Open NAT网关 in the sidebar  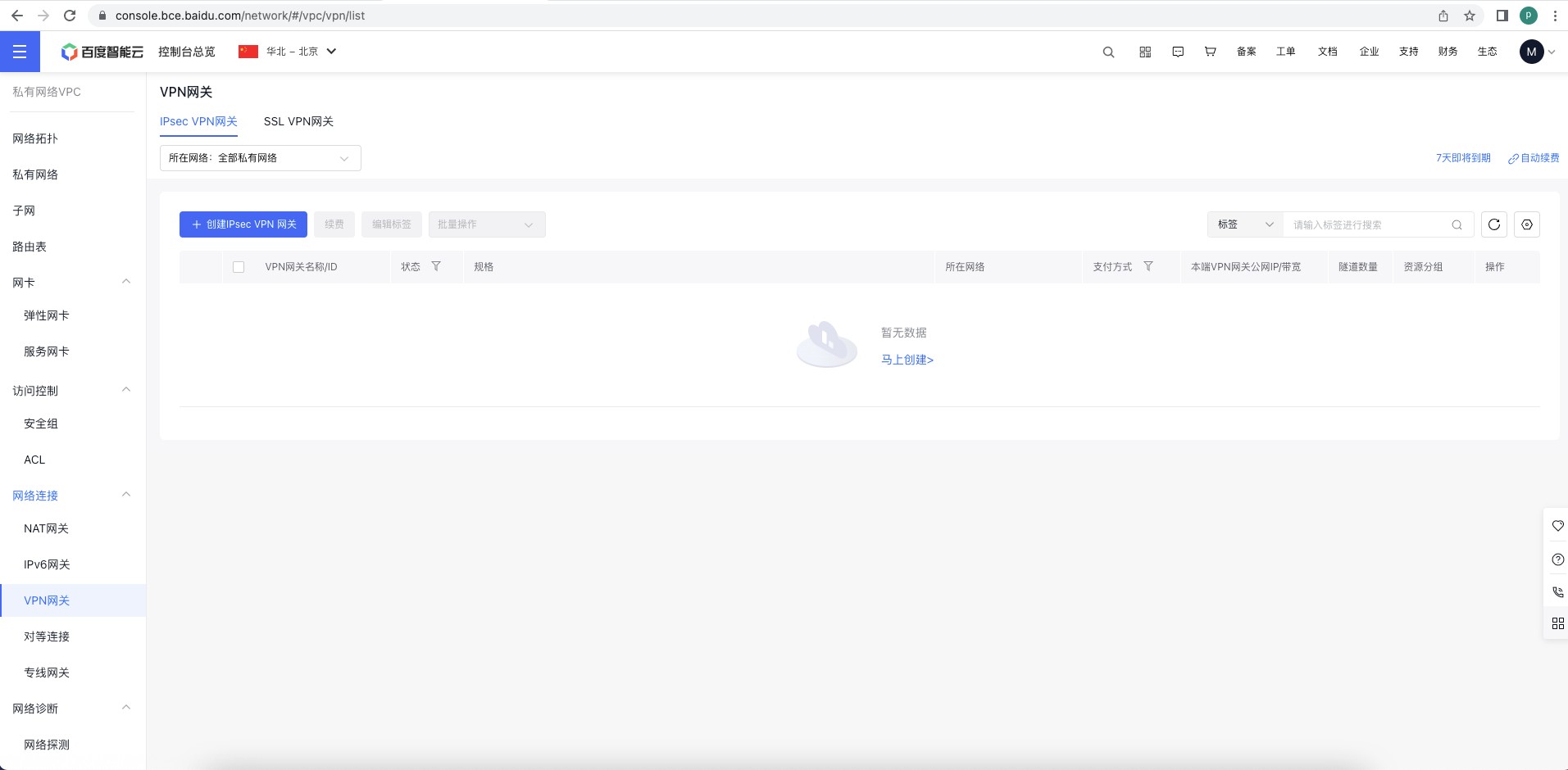pos(47,528)
